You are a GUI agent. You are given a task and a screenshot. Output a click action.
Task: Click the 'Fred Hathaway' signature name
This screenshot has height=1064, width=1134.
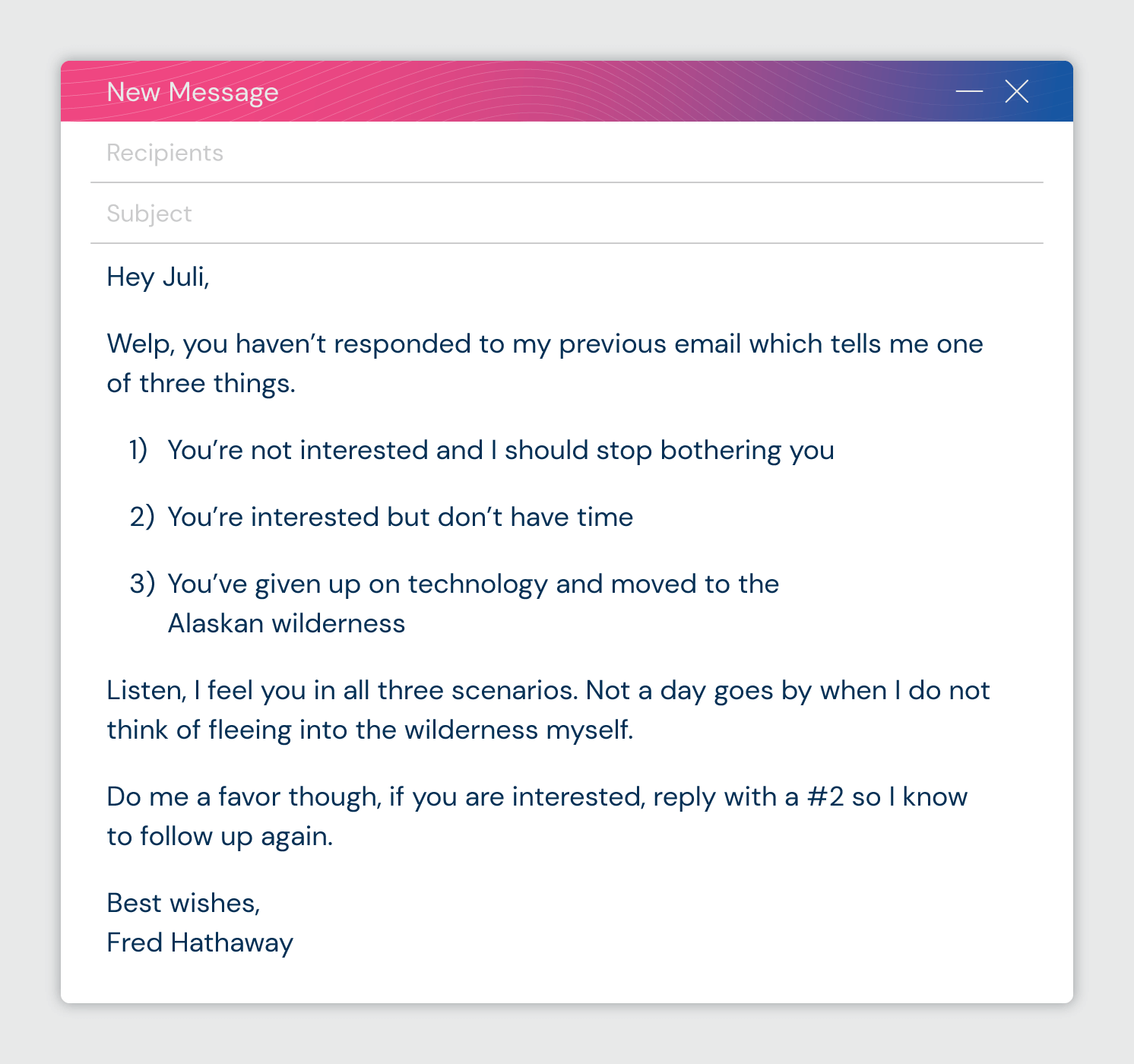click(199, 942)
